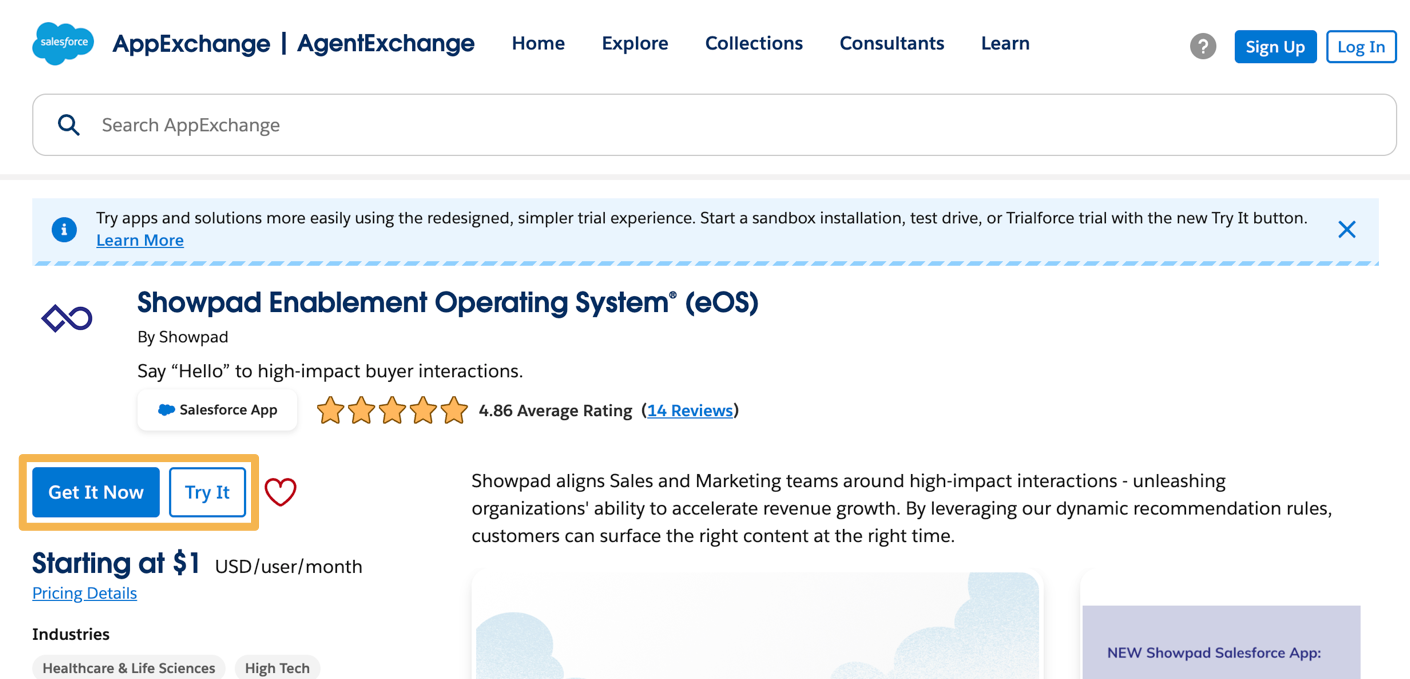Open the Collections page
This screenshot has width=1410, height=679.
click(754, 43)
